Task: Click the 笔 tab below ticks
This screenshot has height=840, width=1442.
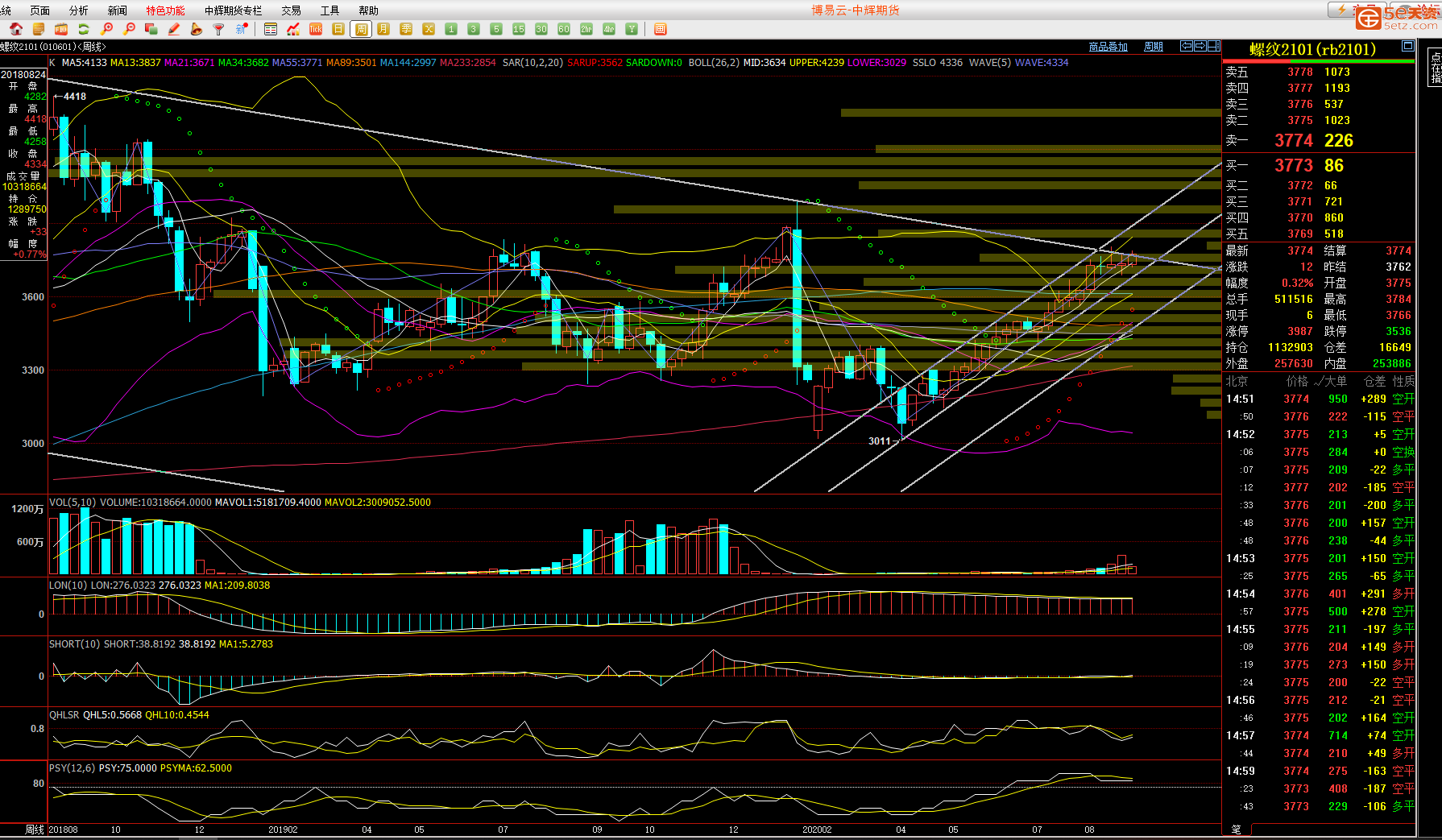Action: (1237, 829)
